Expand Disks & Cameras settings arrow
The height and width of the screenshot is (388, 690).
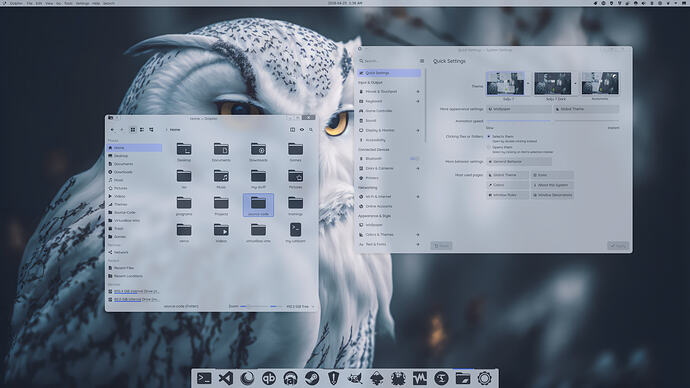[418, 168]
